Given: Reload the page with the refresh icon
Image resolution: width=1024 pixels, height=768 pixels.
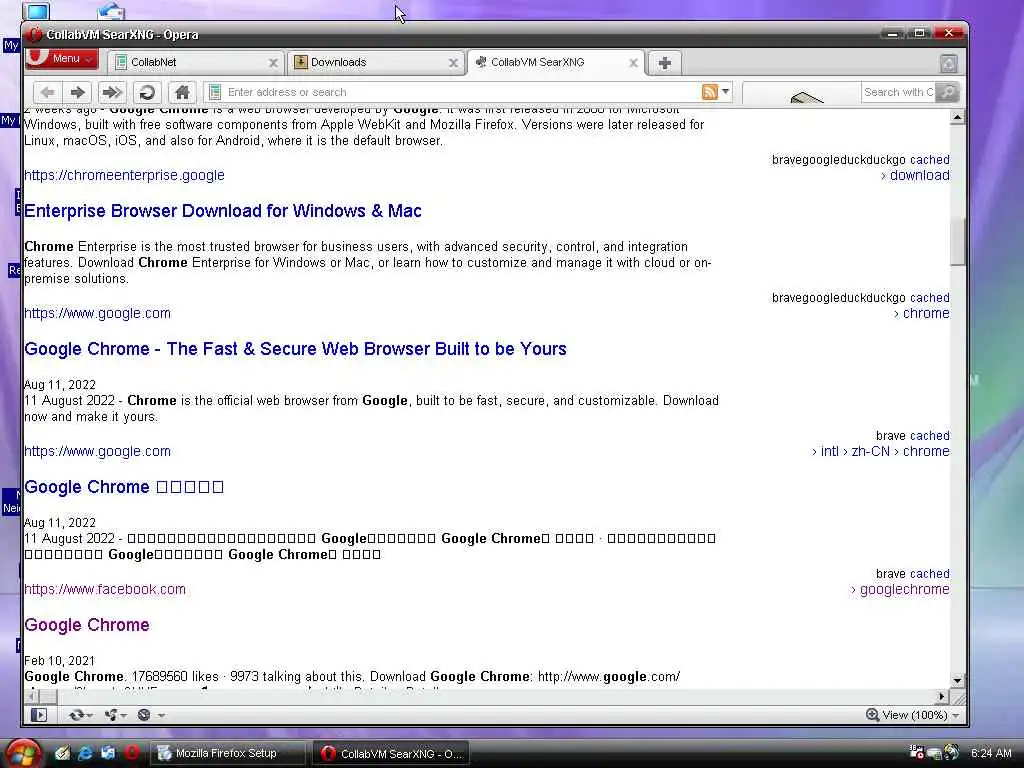Looking at the screenshot, I should tap(147, 92).
